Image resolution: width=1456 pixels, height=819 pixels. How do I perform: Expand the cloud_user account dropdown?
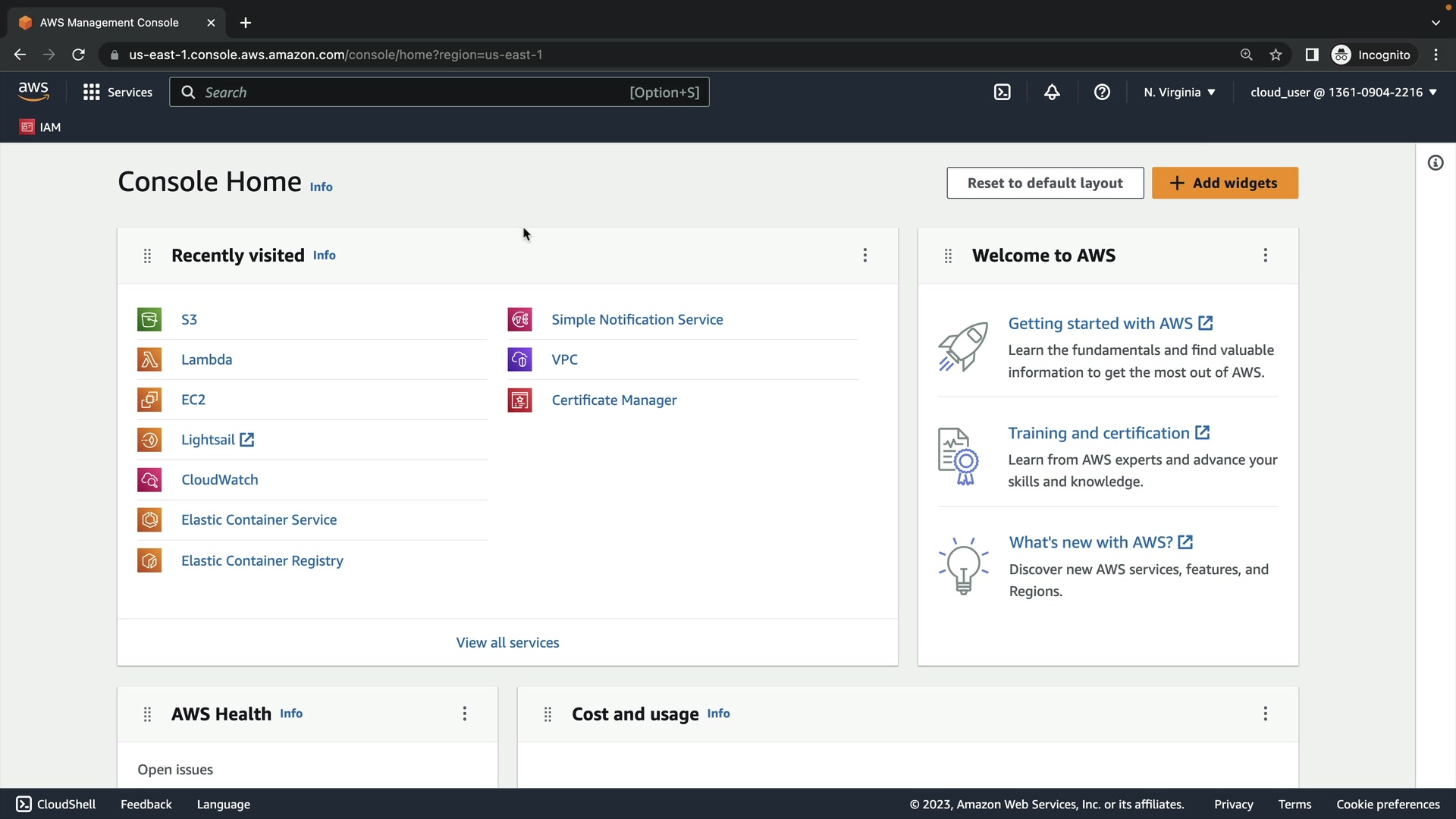tap(1343, 93)
